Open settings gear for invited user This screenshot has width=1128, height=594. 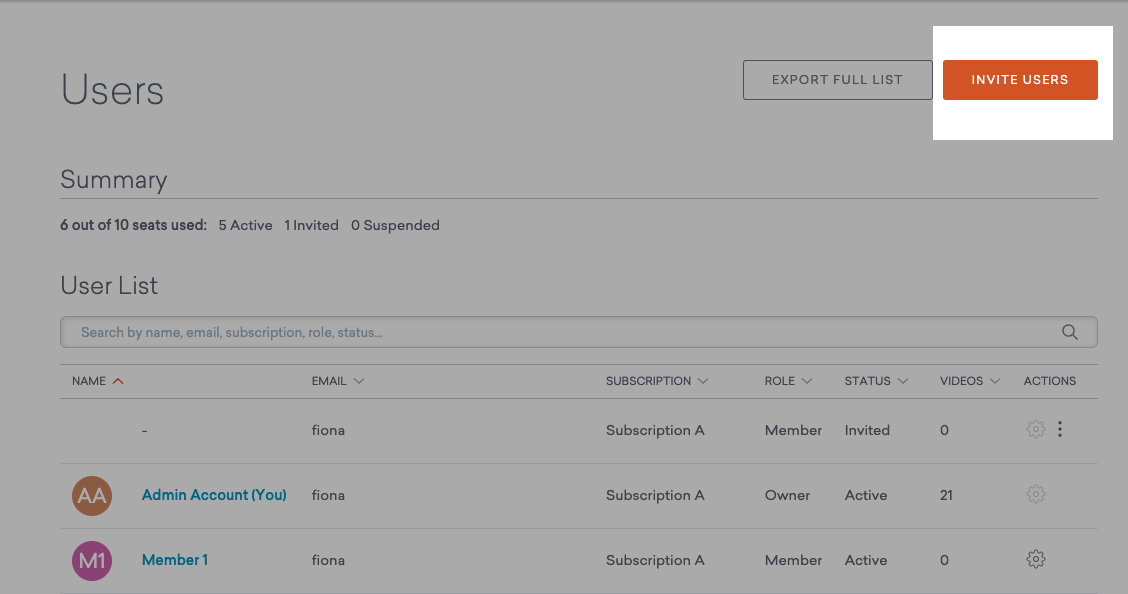click(1036, 429)
